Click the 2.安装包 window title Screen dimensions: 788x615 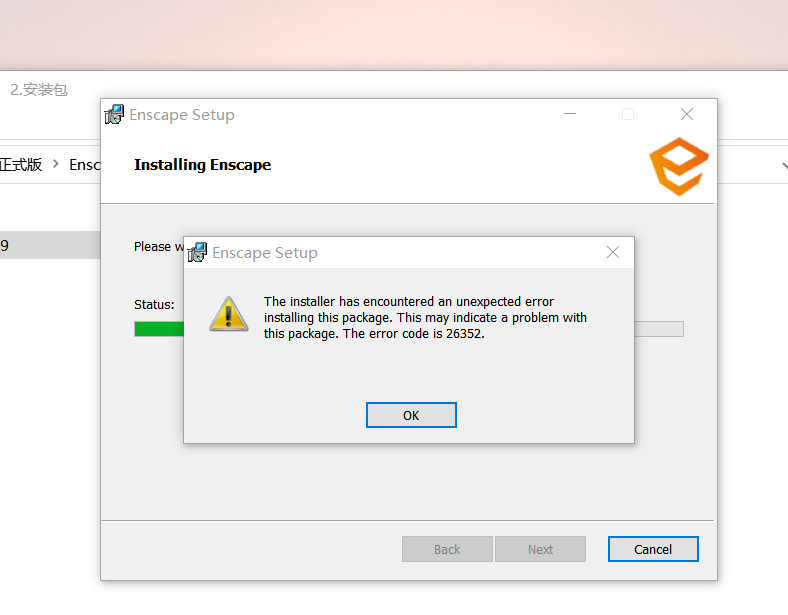[39, 90]
